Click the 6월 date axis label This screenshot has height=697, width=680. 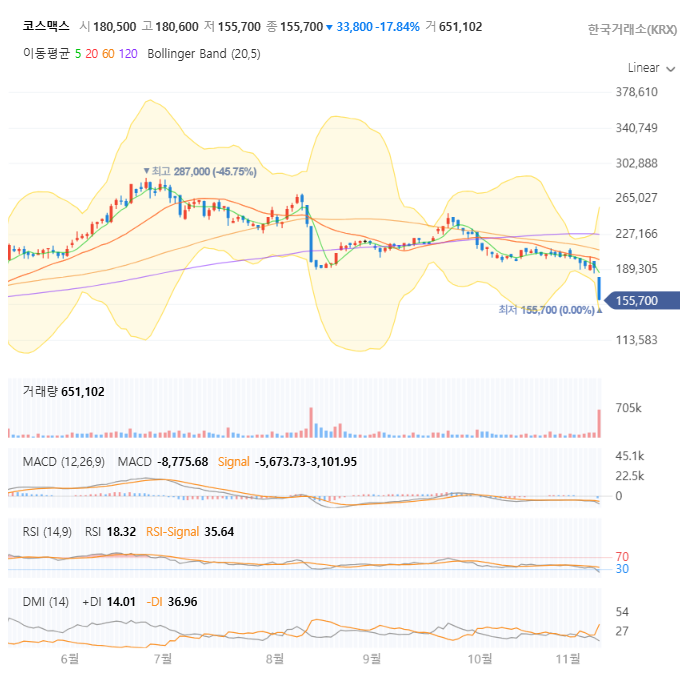click(x=70, y=659)
